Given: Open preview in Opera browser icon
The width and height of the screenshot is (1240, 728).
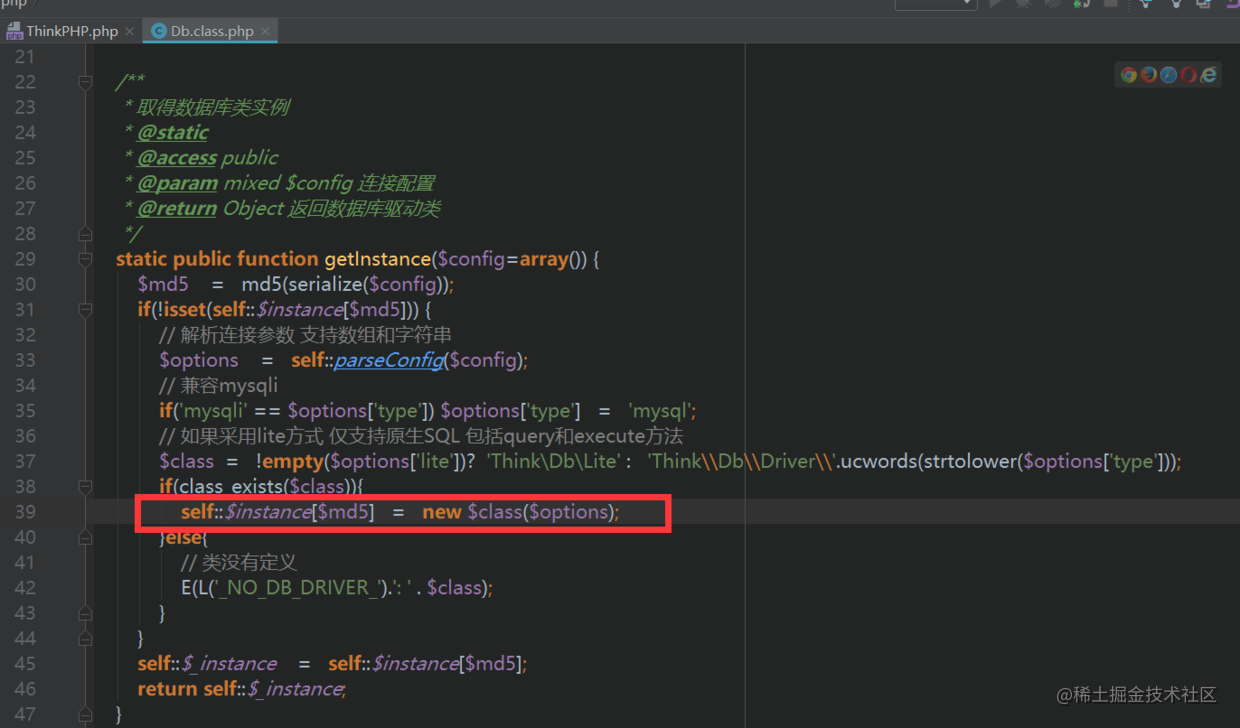Looking at the screenshot, I should (1189, 75).
